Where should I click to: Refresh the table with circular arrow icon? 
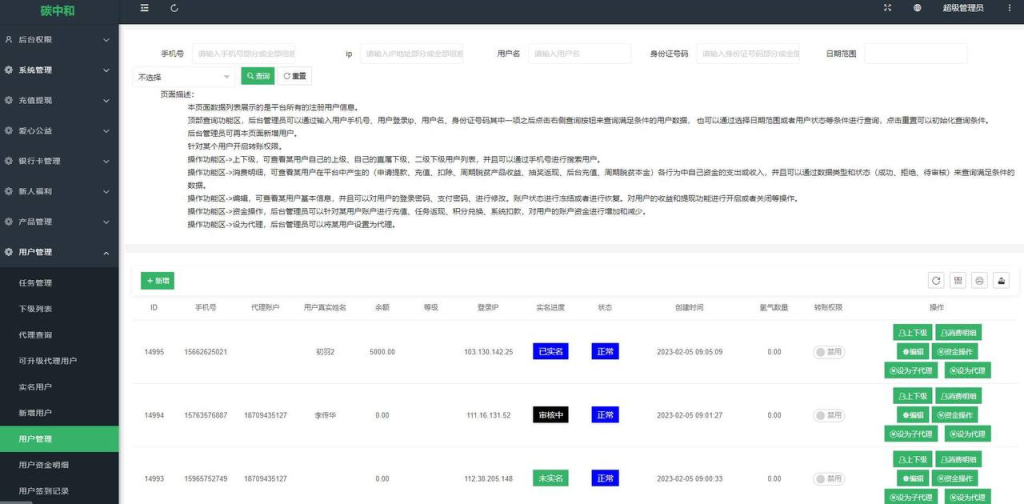[x=936, y=281]
